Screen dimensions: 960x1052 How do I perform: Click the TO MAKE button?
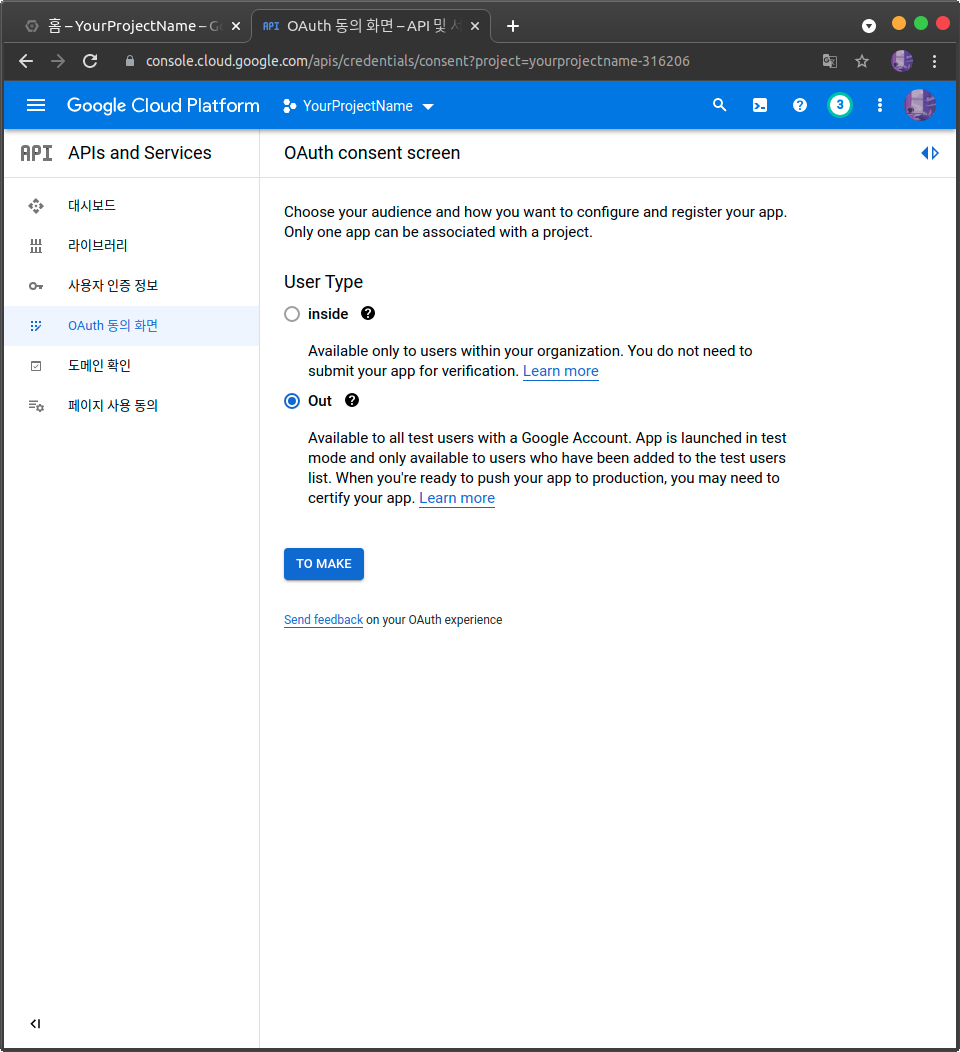pos(324,564)
